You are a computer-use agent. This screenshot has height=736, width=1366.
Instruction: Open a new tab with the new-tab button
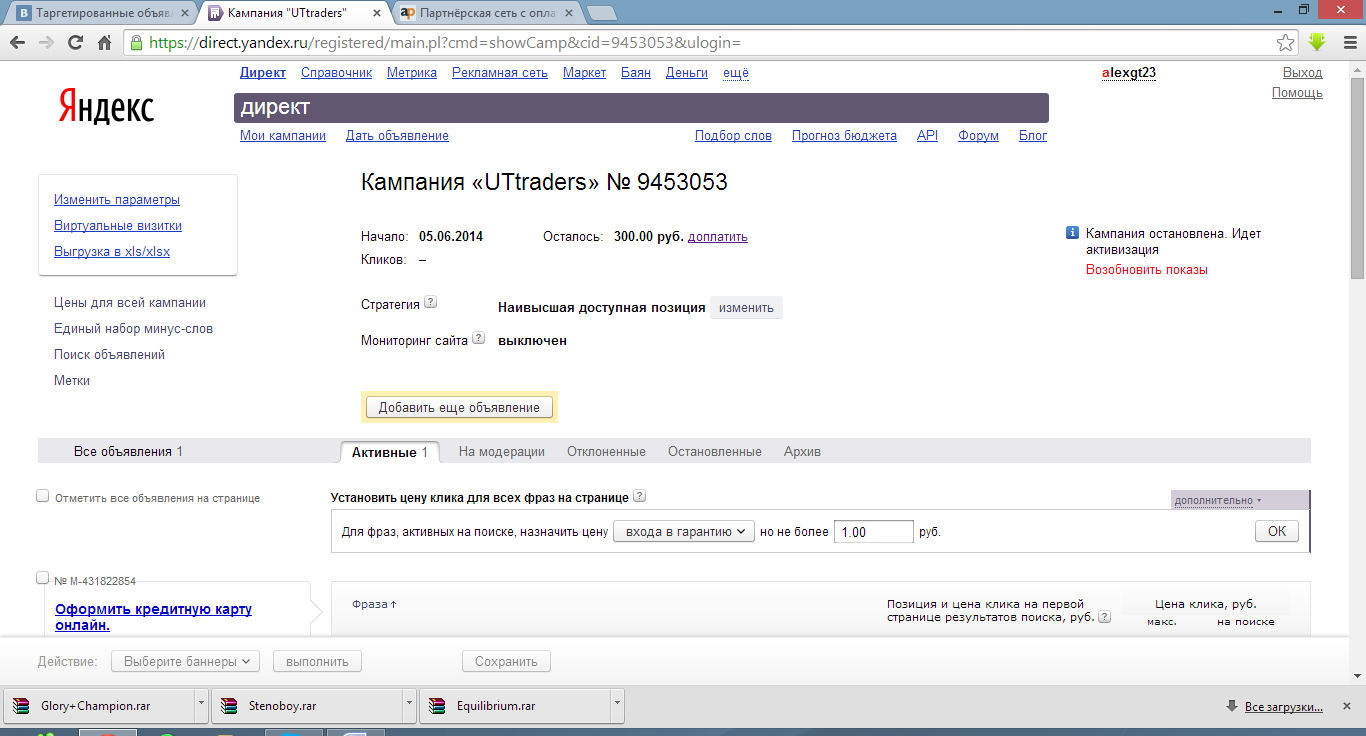pos(601,13)
